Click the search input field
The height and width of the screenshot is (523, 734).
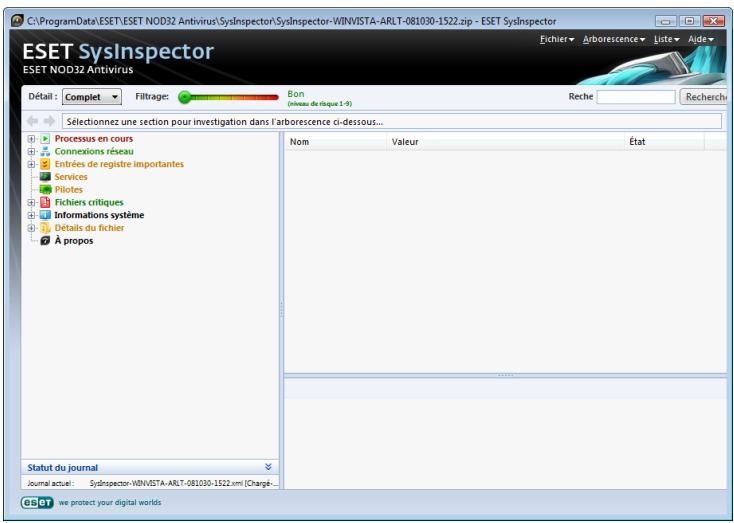(x=636, y=97)
